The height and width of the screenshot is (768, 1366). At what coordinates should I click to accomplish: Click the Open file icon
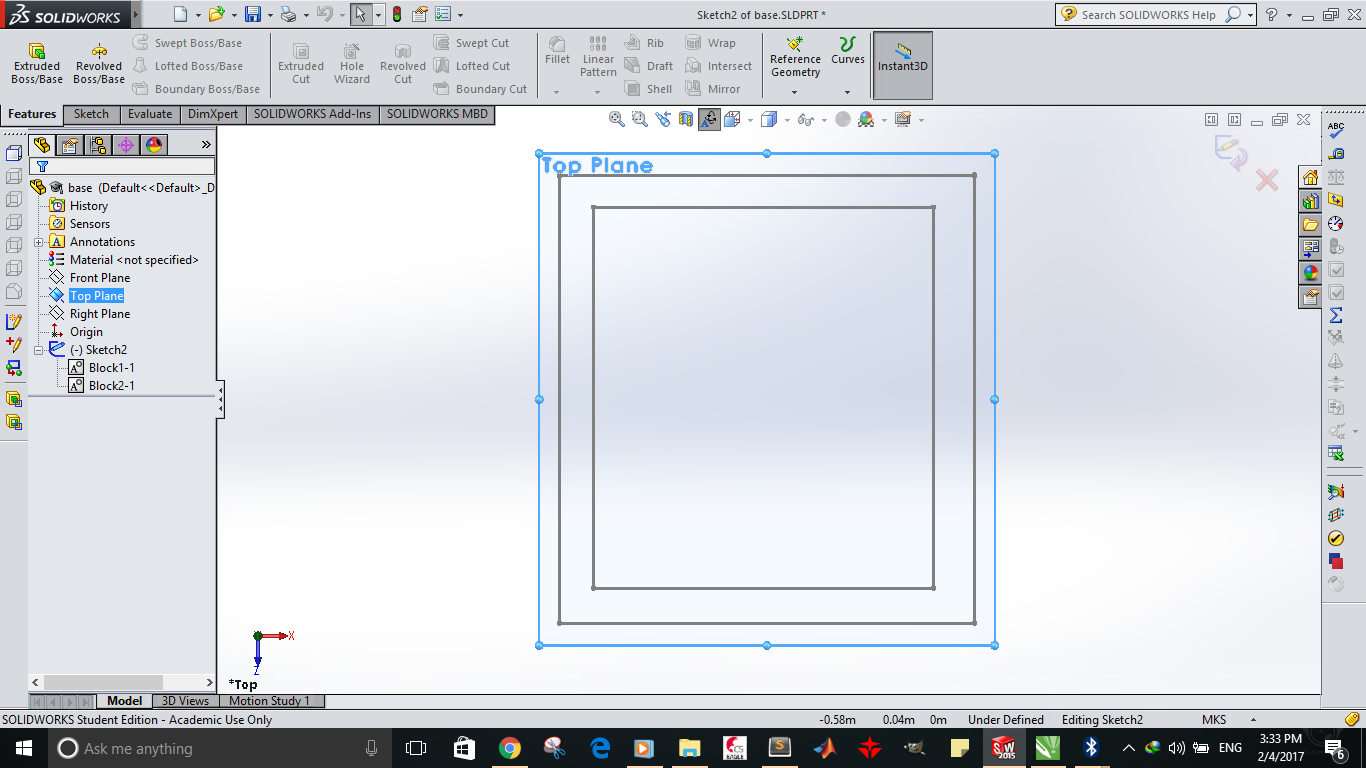pos(215,14)
